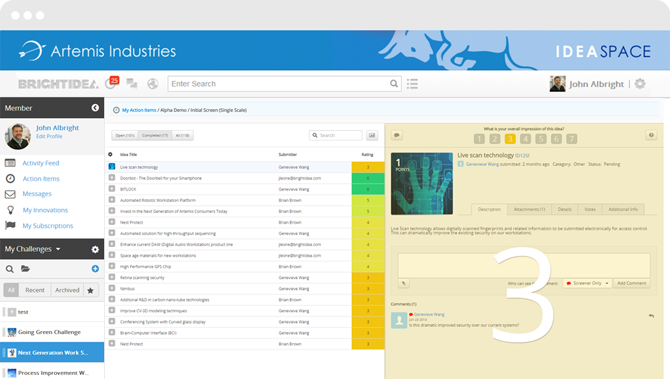This screenshot has width=670, height=379.
Task: Switch to the Attachments (1) tab
Action: click(529, 209)
